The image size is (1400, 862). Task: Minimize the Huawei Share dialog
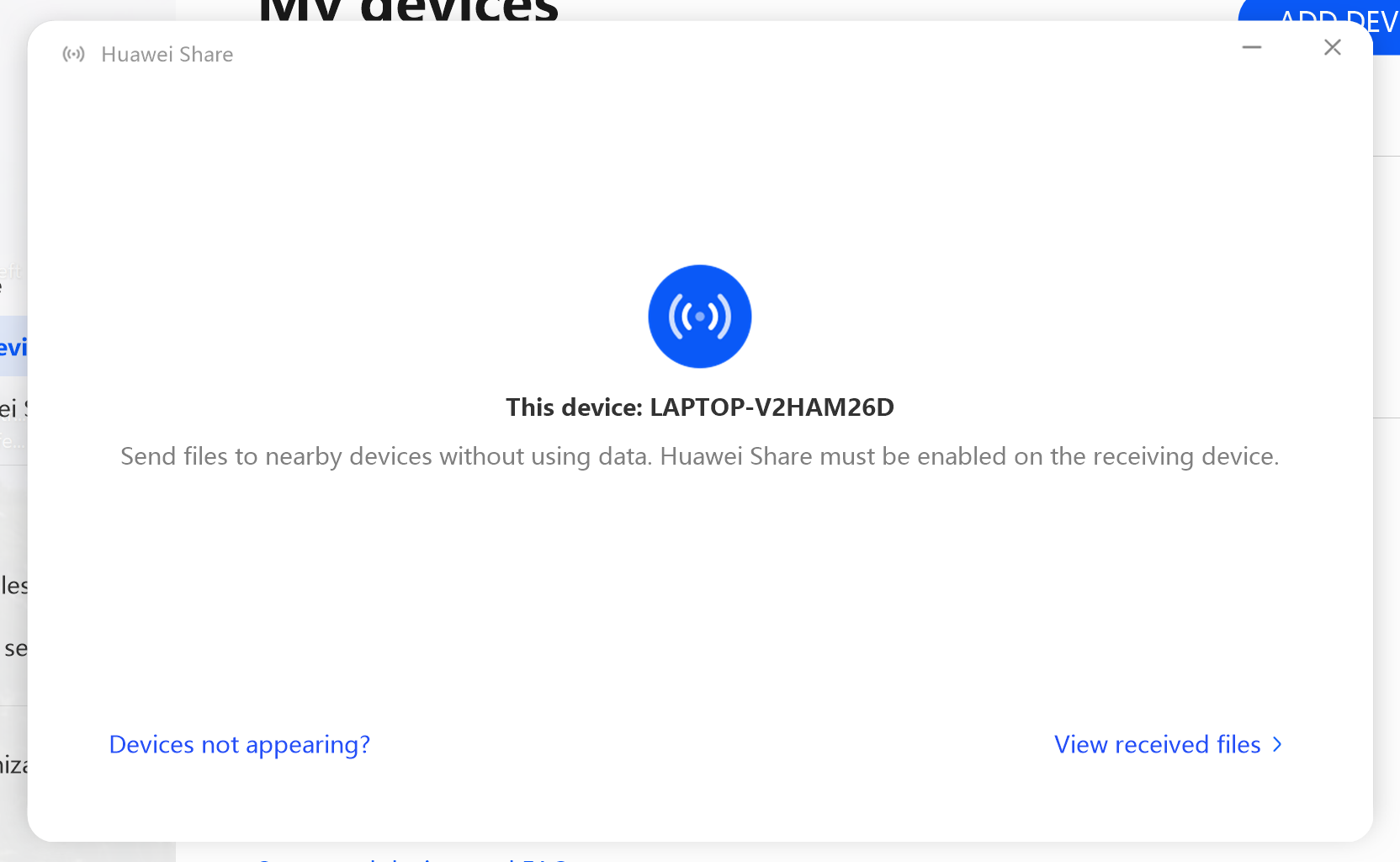(x=1252, y=47)
